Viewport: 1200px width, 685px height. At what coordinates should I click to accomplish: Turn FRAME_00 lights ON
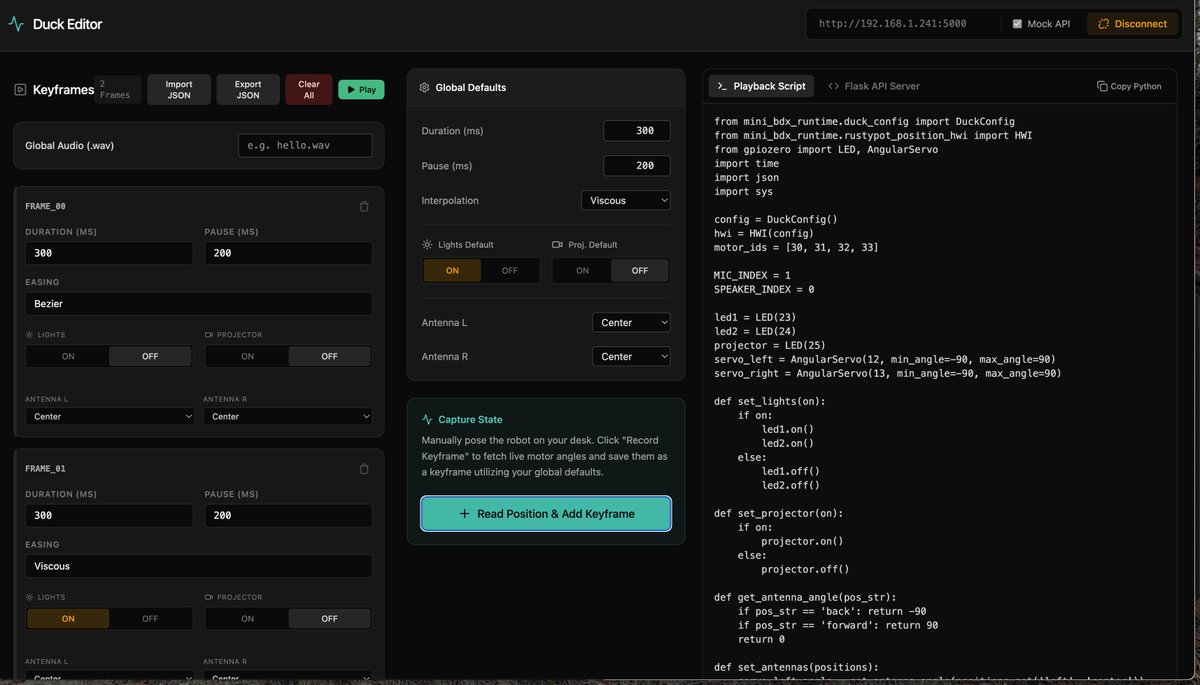[68, 356]
